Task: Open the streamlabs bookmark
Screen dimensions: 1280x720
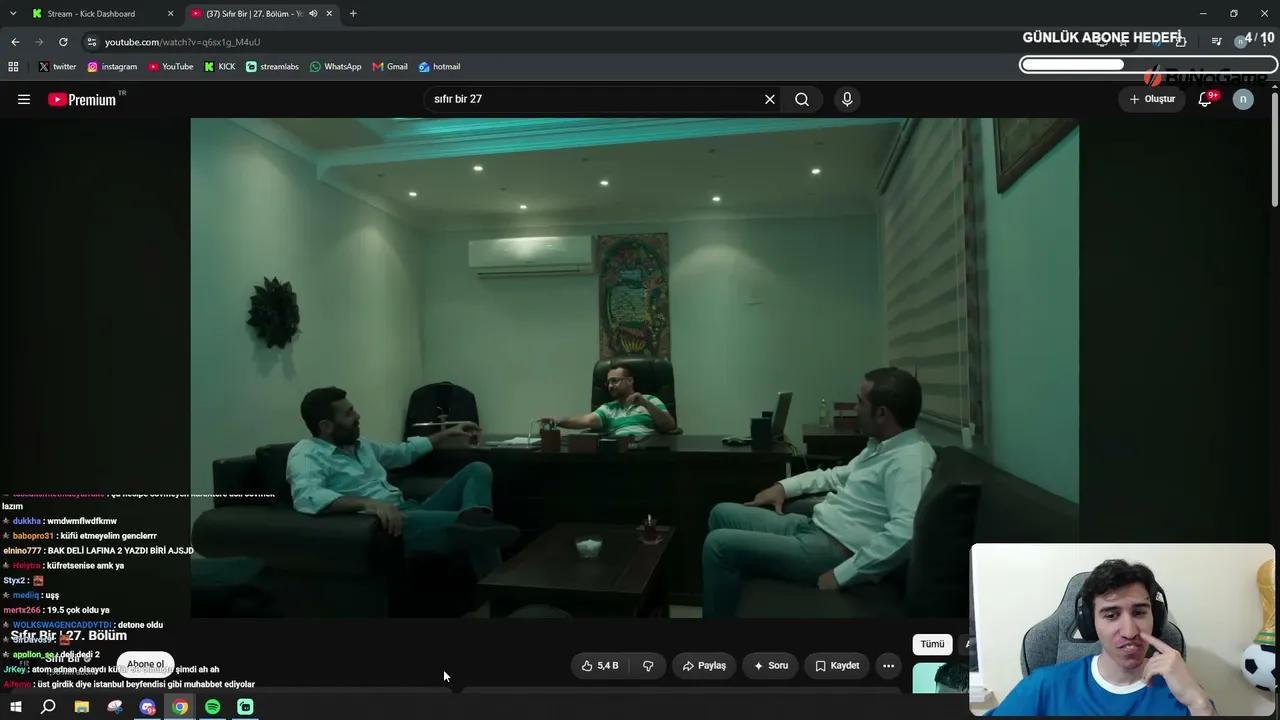Action: pos(272,67)
